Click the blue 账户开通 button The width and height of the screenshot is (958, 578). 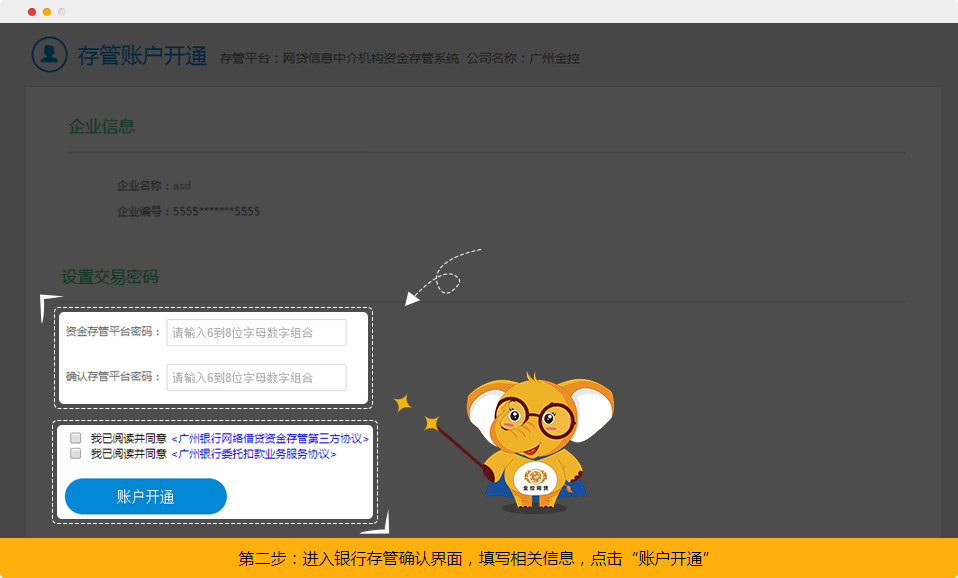click(x=146, y=497)
